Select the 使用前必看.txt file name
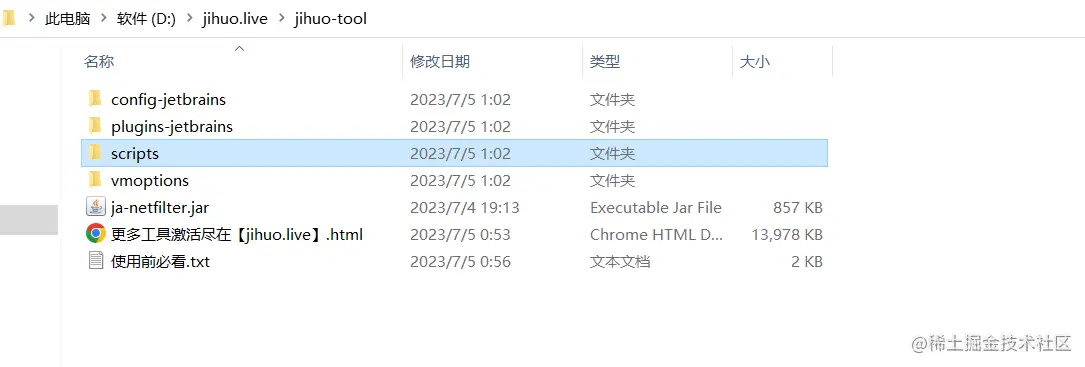Image resolution: width=1085 pixels, height=367 pixels. point(161,262)
